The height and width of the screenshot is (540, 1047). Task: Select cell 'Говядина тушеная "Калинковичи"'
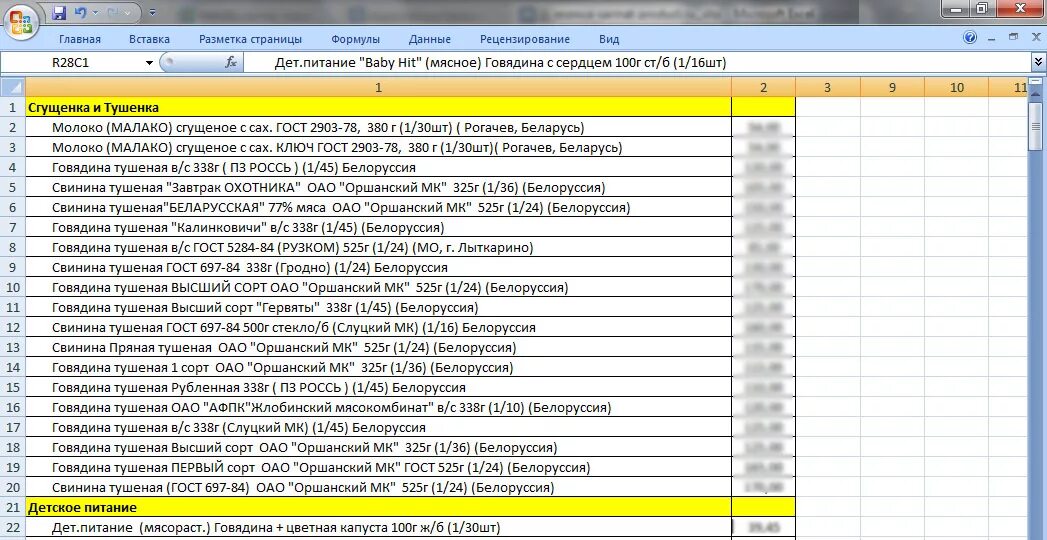[379, 228]
